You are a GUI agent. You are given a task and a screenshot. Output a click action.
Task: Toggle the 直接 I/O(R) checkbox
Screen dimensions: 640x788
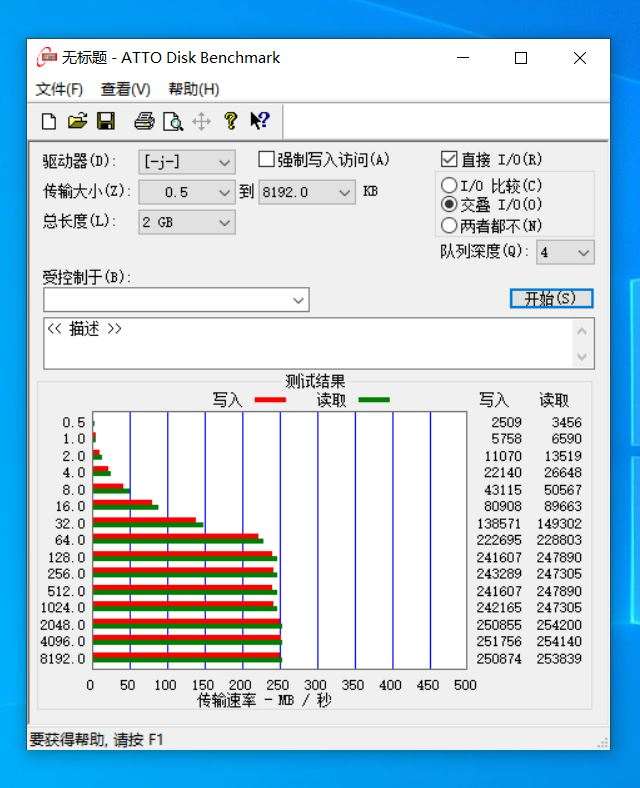click(449, 159)
